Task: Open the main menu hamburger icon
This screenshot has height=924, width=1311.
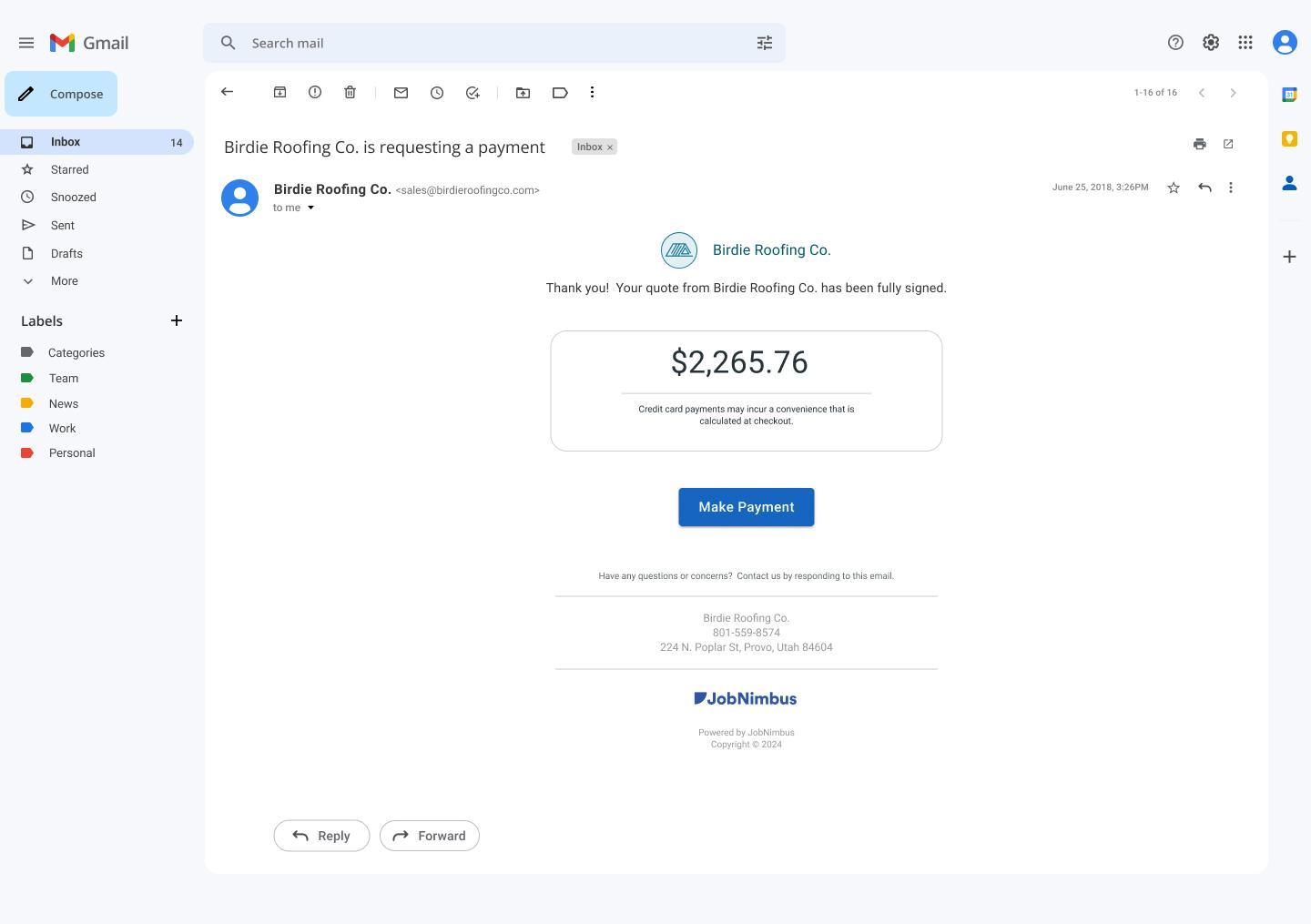Action: coord(26,43)
